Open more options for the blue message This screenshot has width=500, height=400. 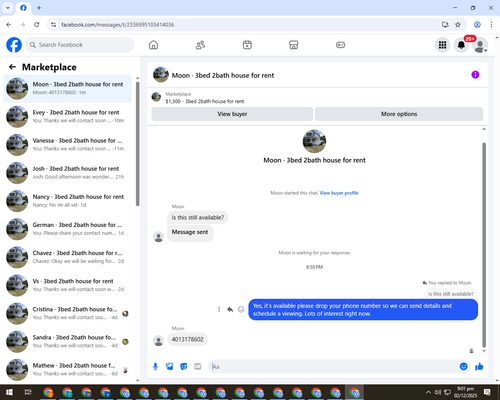click(x=219, y=309)
